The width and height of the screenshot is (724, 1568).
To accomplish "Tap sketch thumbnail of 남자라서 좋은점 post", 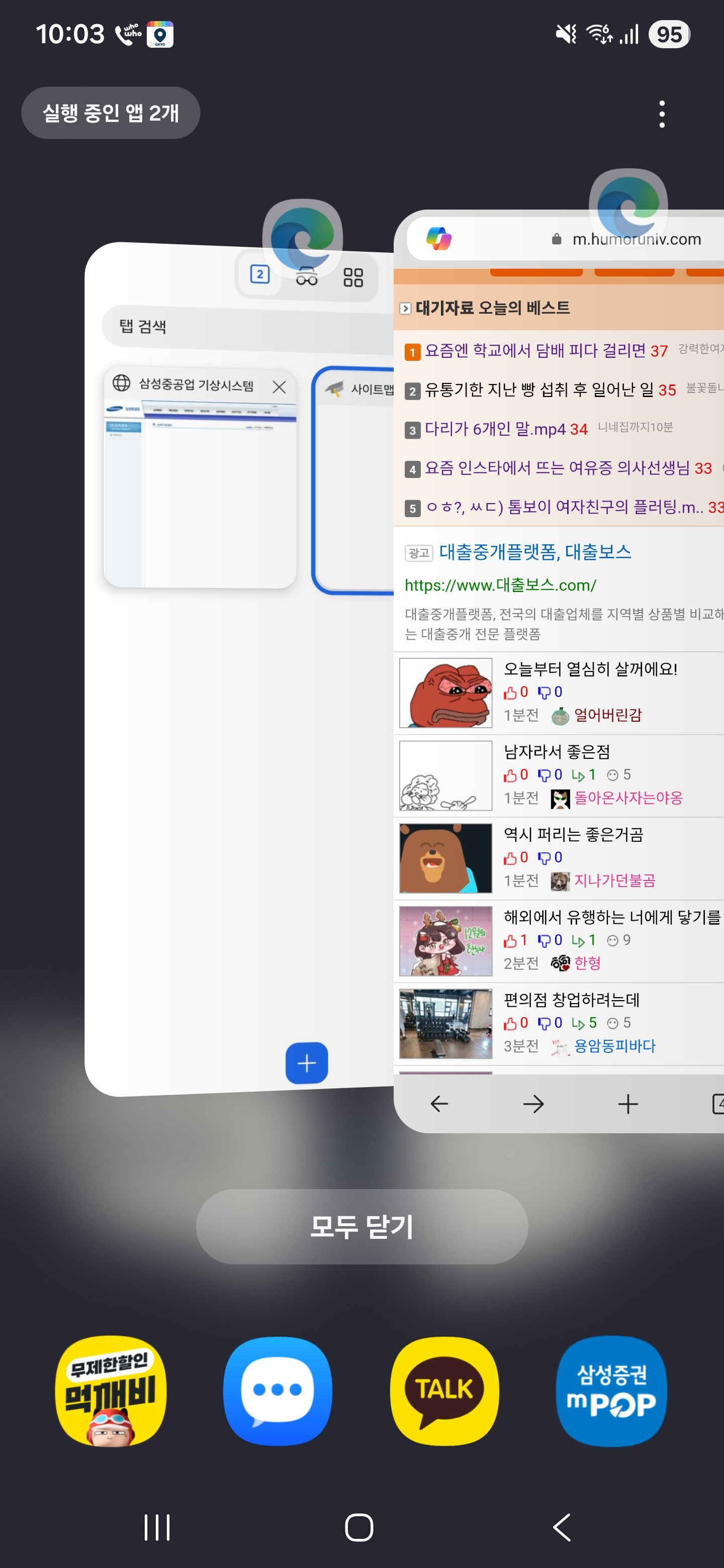I will tap(446, 776).
